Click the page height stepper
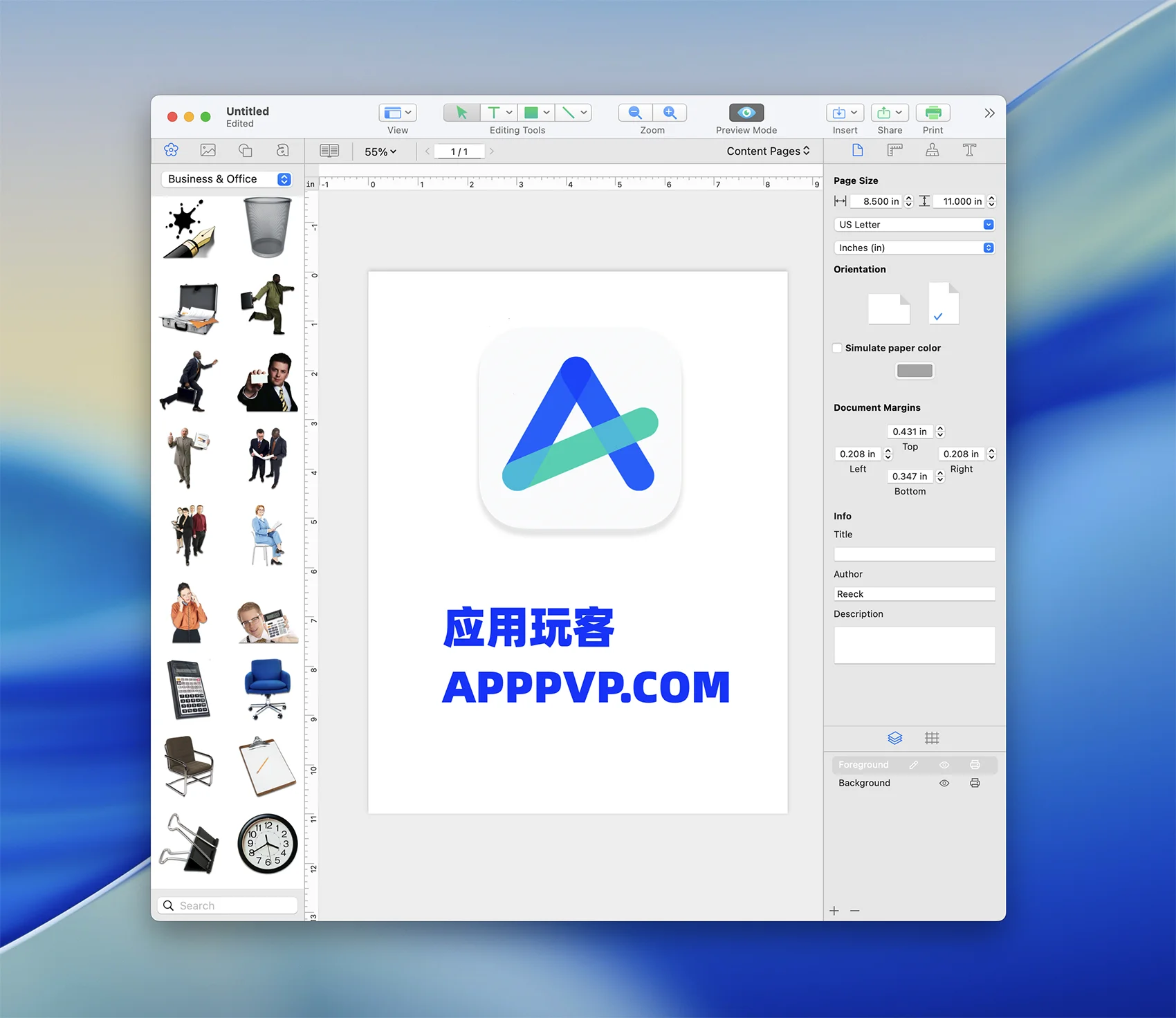 (991, 201)
